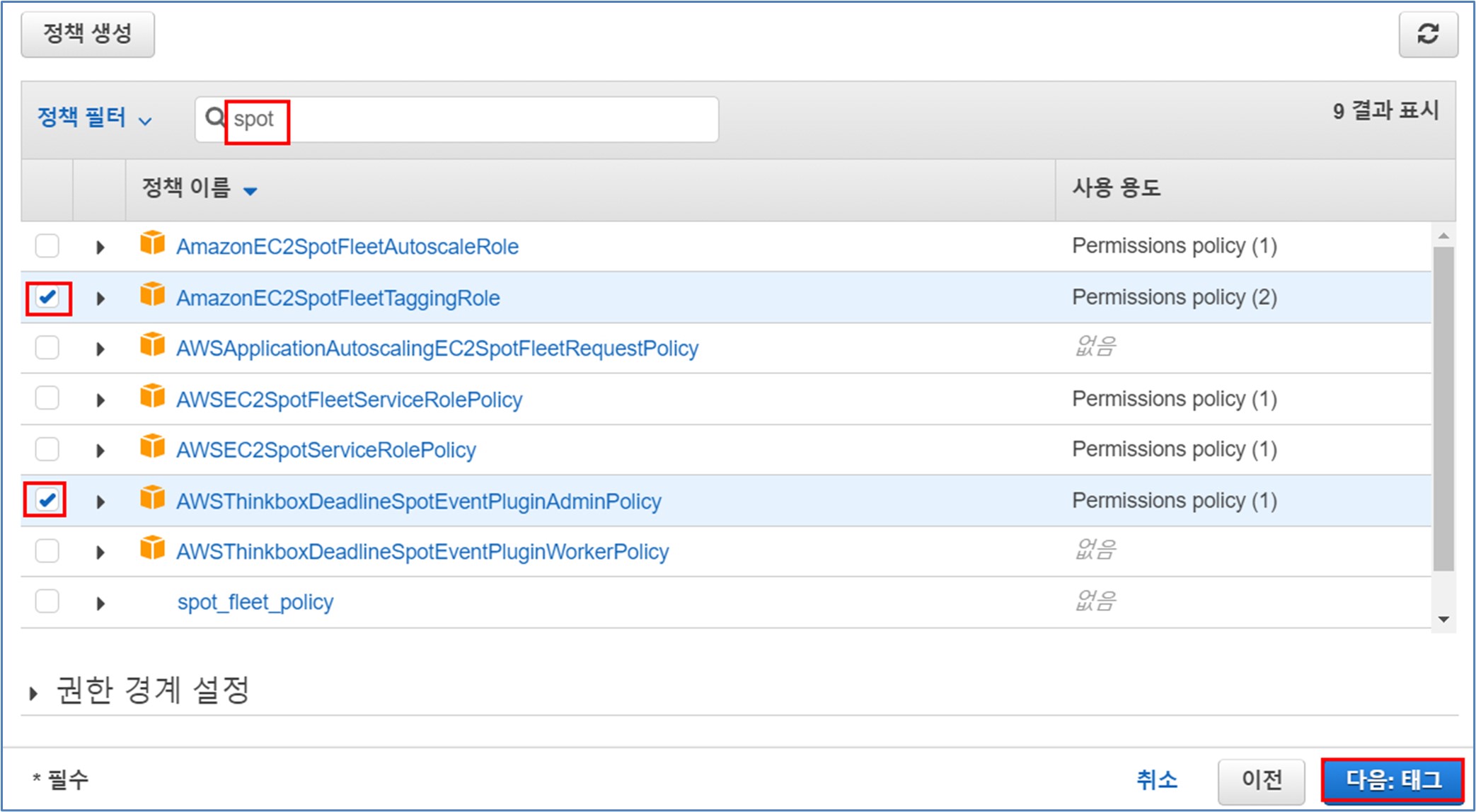Click the policy list vertical scrollbar
This screenshot has height=812, width=1476.
pyautogui.click(x=1443, y=408)
